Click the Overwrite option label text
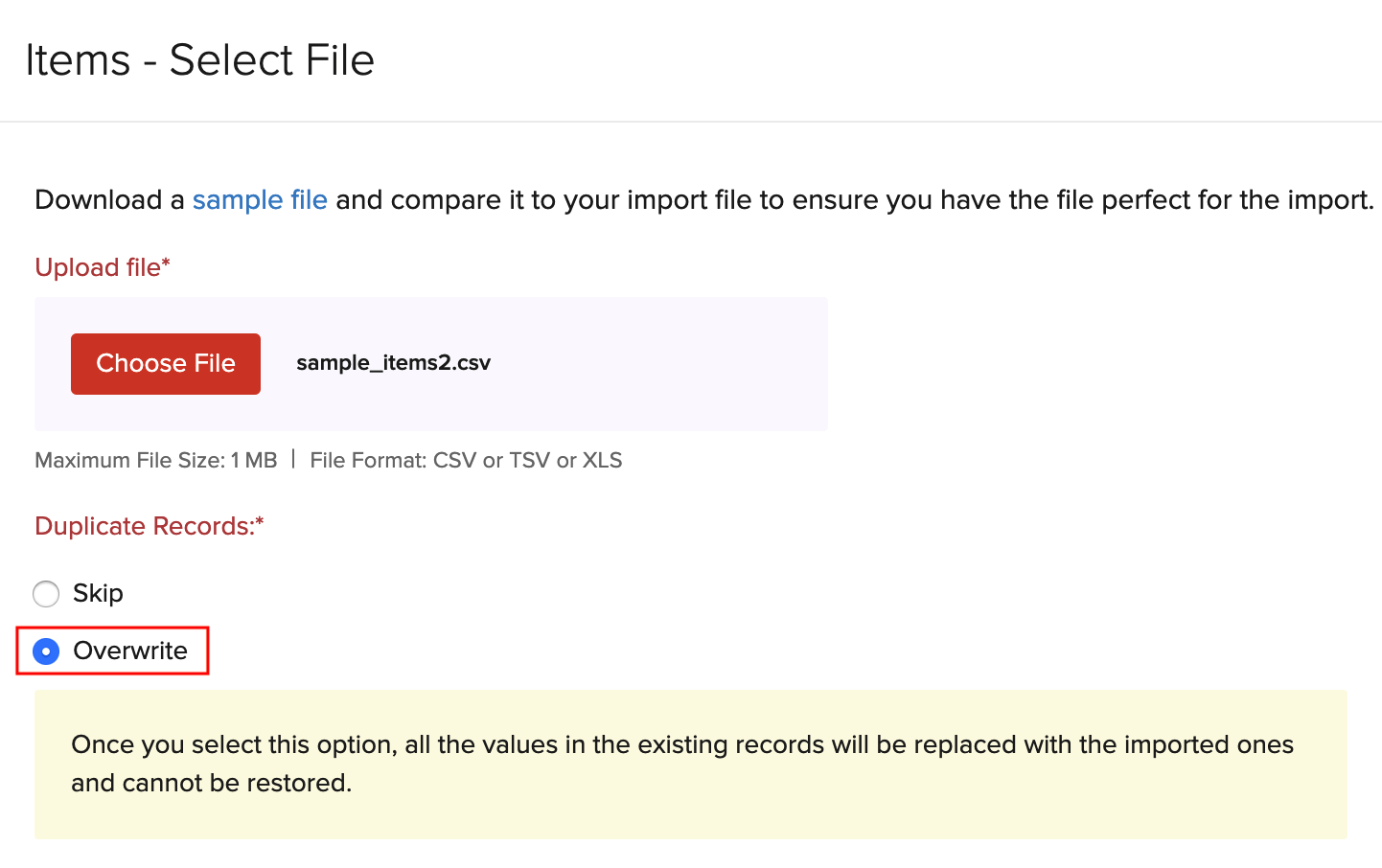1382x868 pixels. point(130,651)
